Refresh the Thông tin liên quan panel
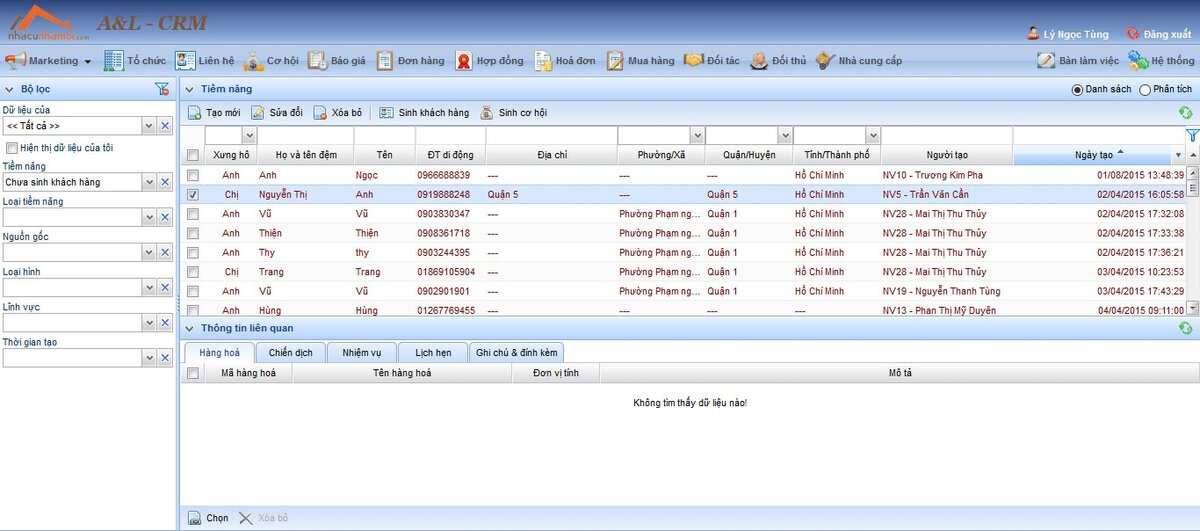1200x531 pixels. 1186,328
